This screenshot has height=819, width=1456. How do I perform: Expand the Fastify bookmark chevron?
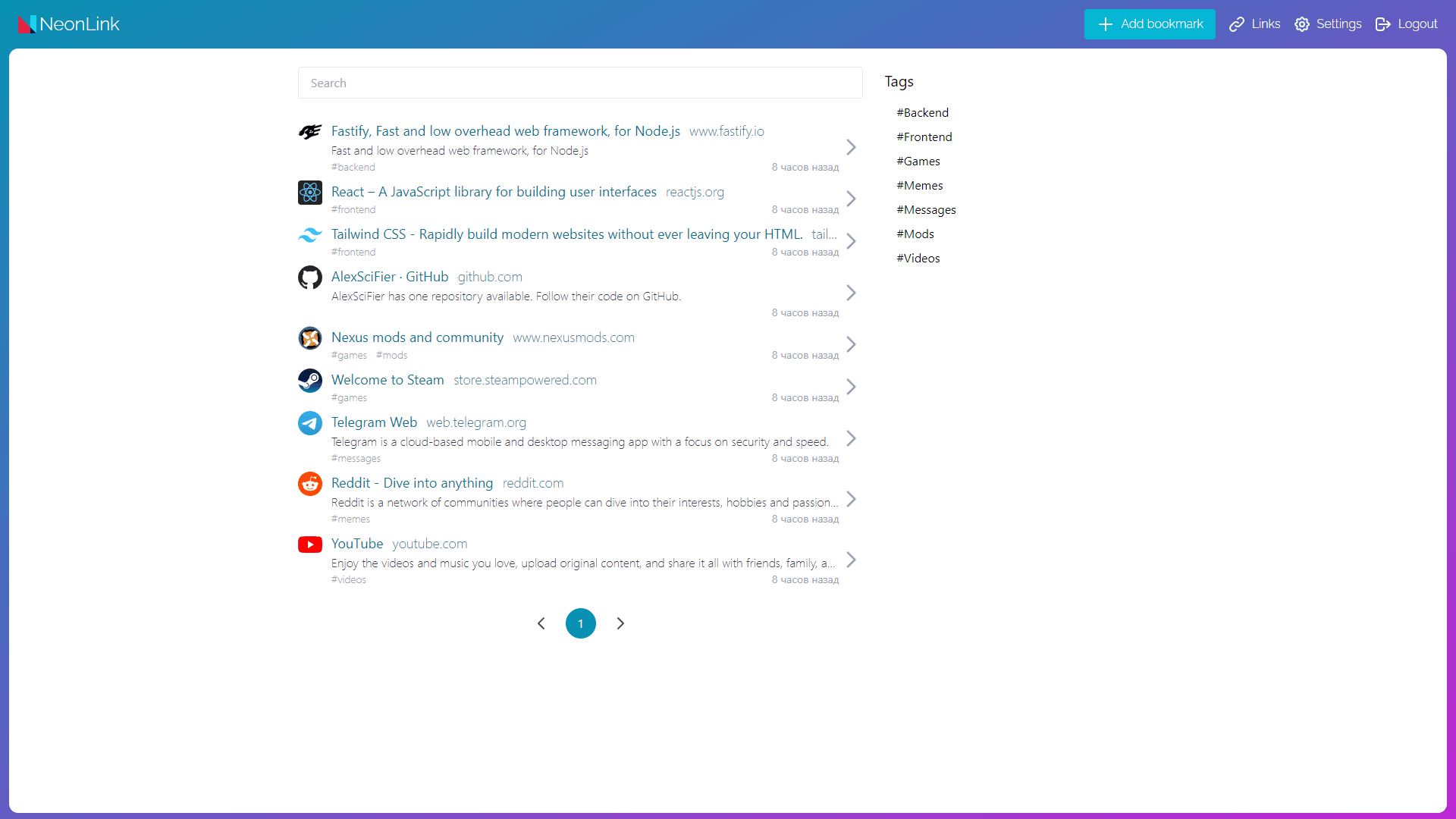pos(851,147)
